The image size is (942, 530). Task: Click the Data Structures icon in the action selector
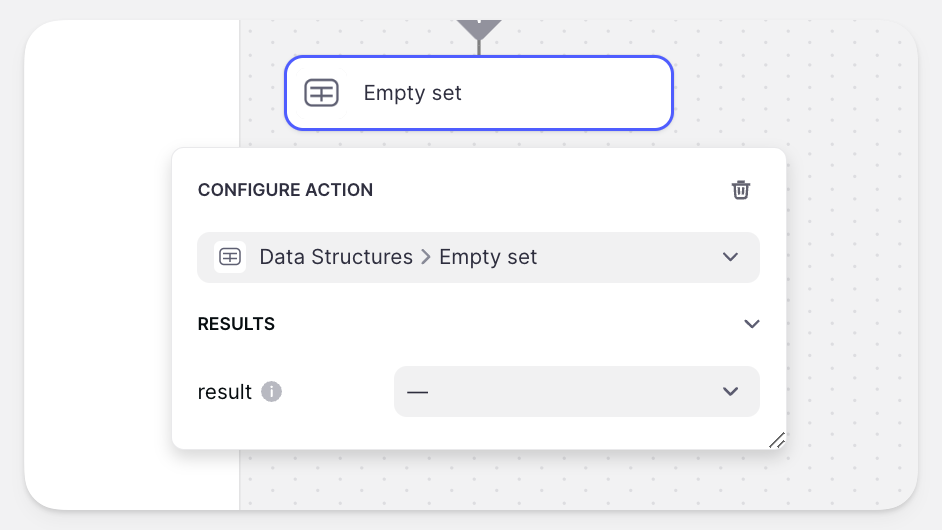coord(230,257)
